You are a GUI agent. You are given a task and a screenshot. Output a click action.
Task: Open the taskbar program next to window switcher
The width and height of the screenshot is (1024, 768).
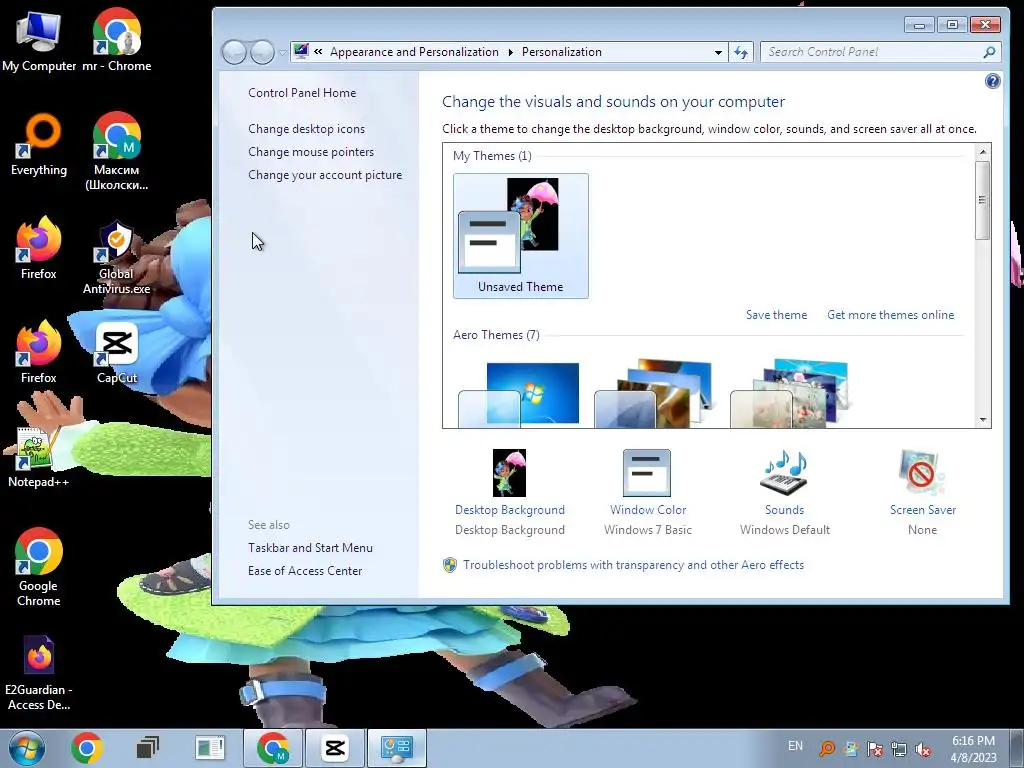point(210,748)
